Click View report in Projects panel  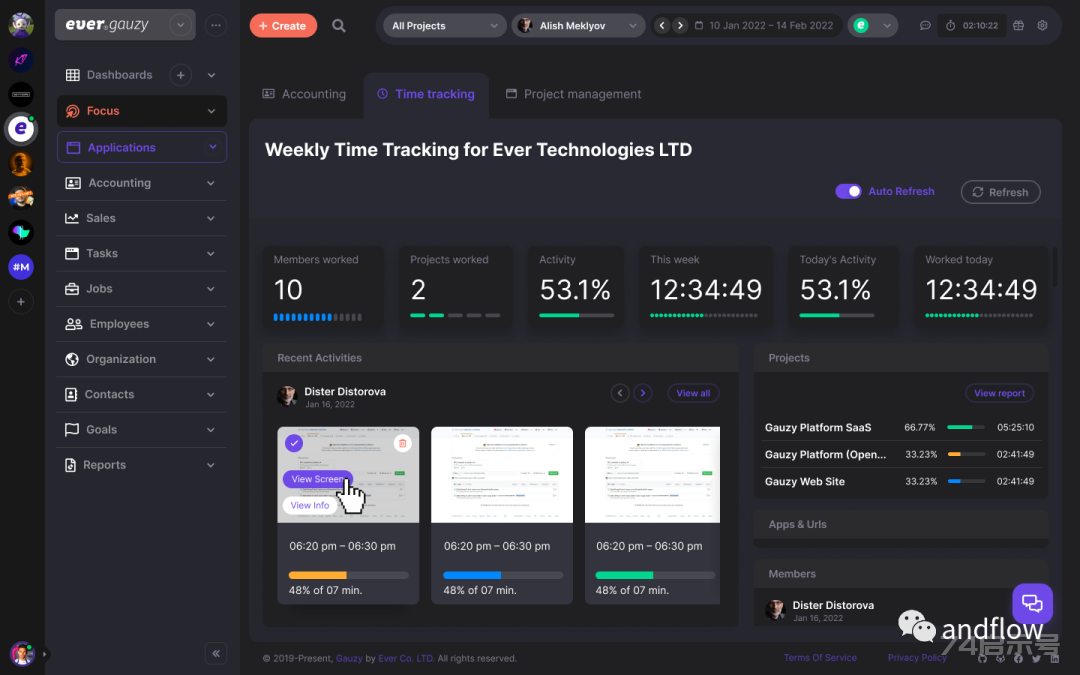(x=999, y=393)
